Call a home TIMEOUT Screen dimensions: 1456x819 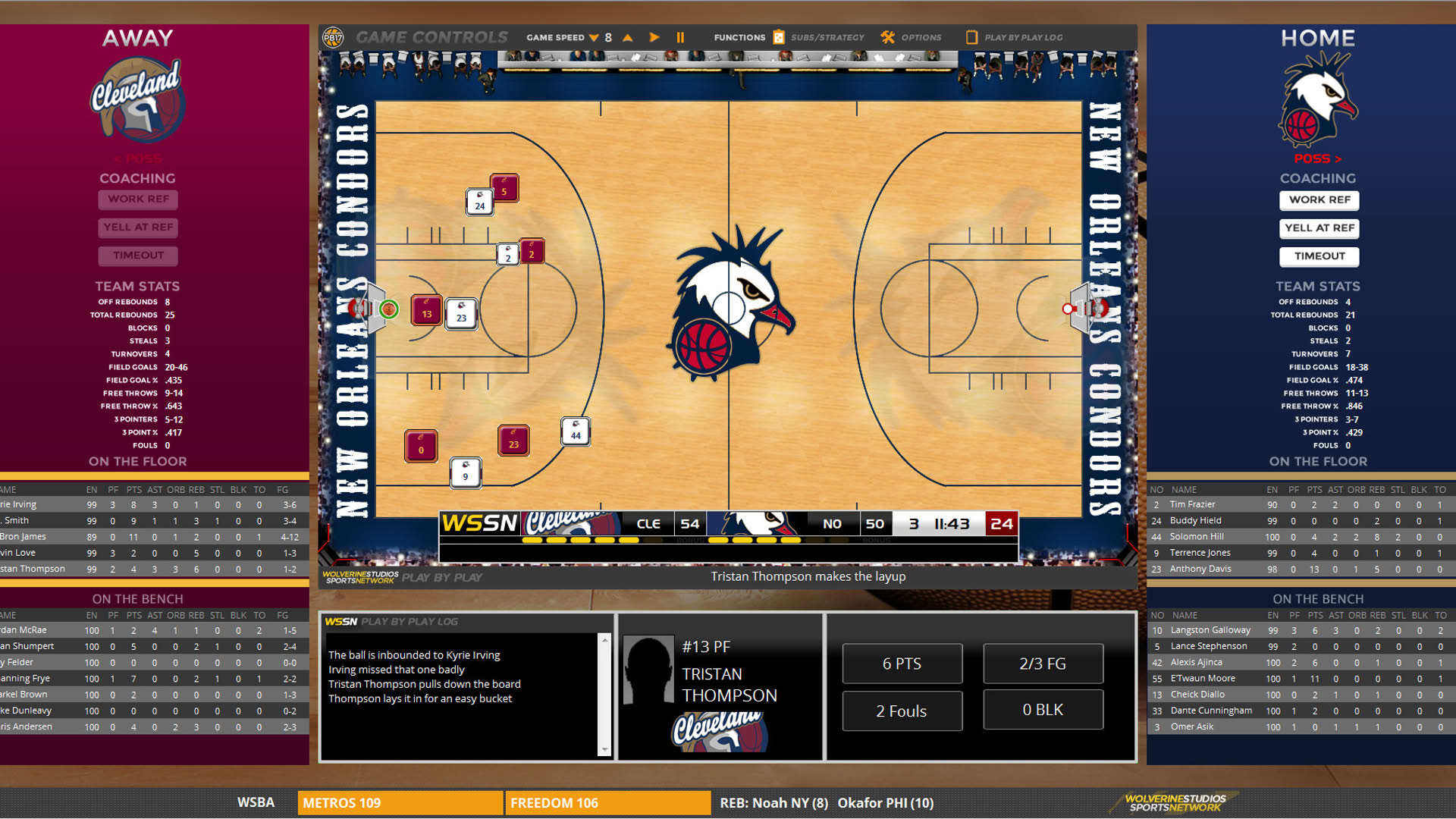pyautogui.click(x=1319, y=256)
